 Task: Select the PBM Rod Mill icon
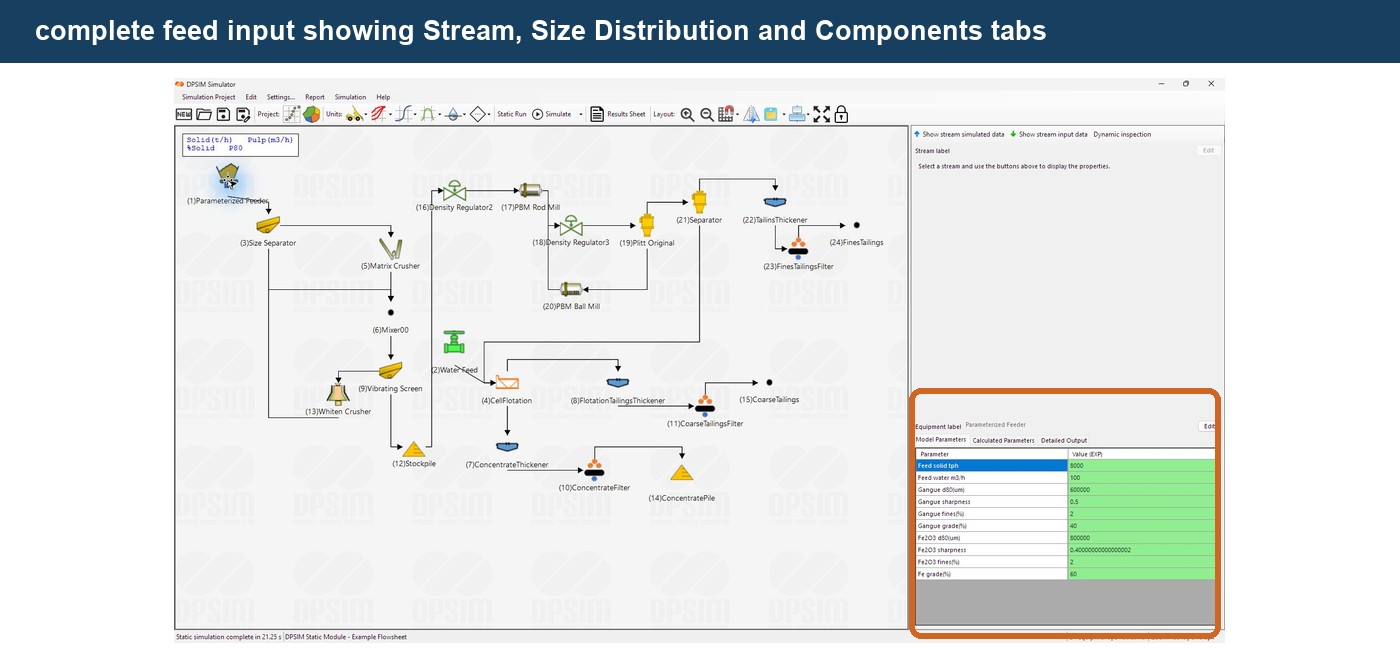tap(530, 190)
